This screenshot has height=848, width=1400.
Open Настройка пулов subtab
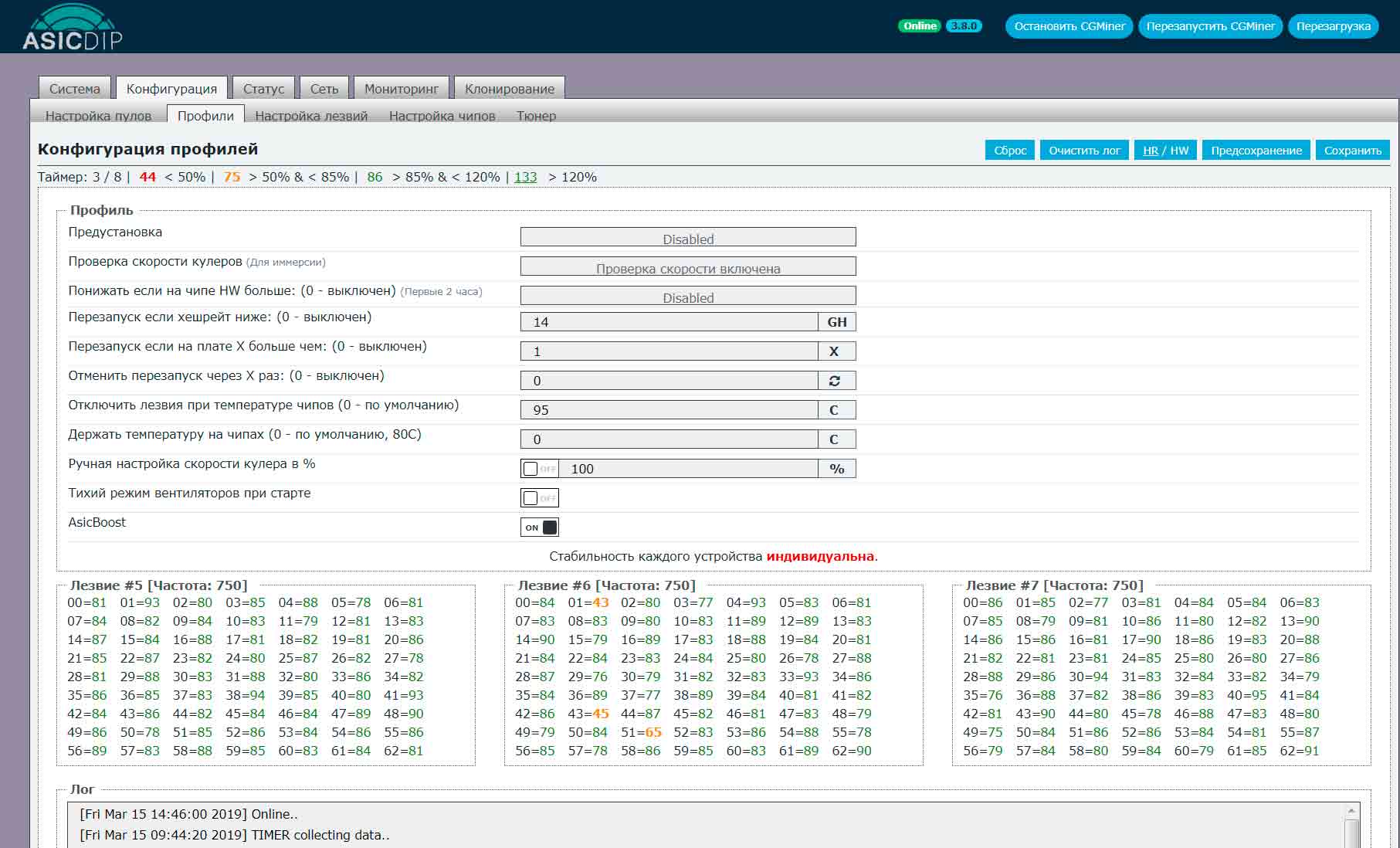point(98,116)
